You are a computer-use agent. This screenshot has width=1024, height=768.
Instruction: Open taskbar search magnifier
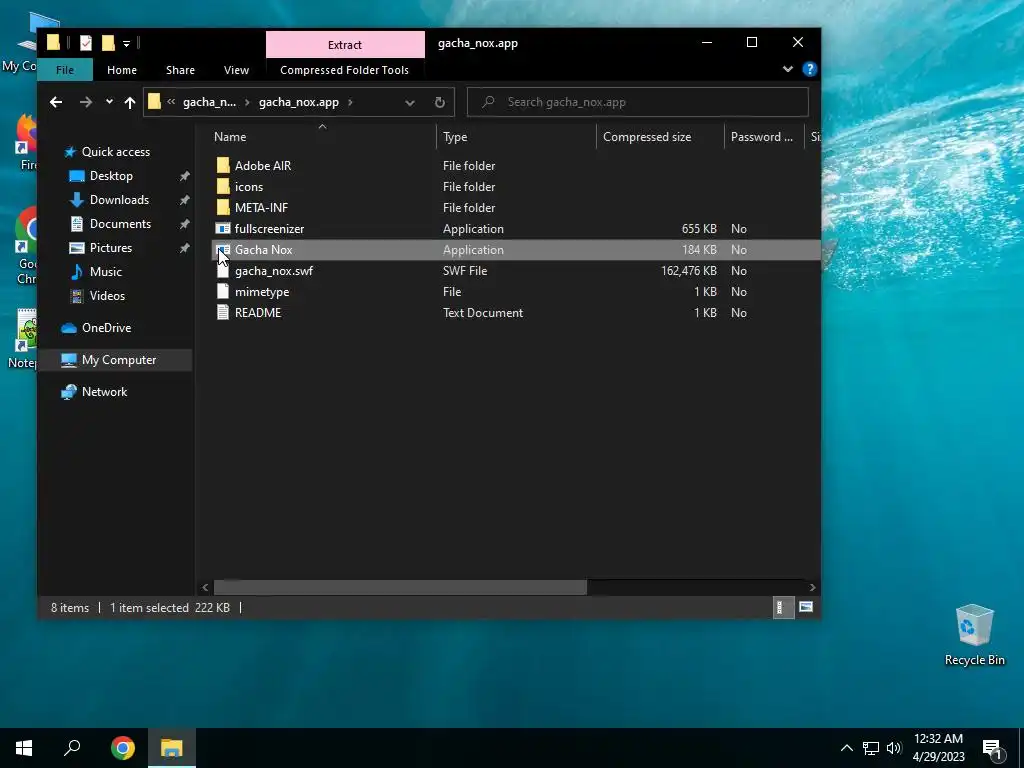pos(72,748)
